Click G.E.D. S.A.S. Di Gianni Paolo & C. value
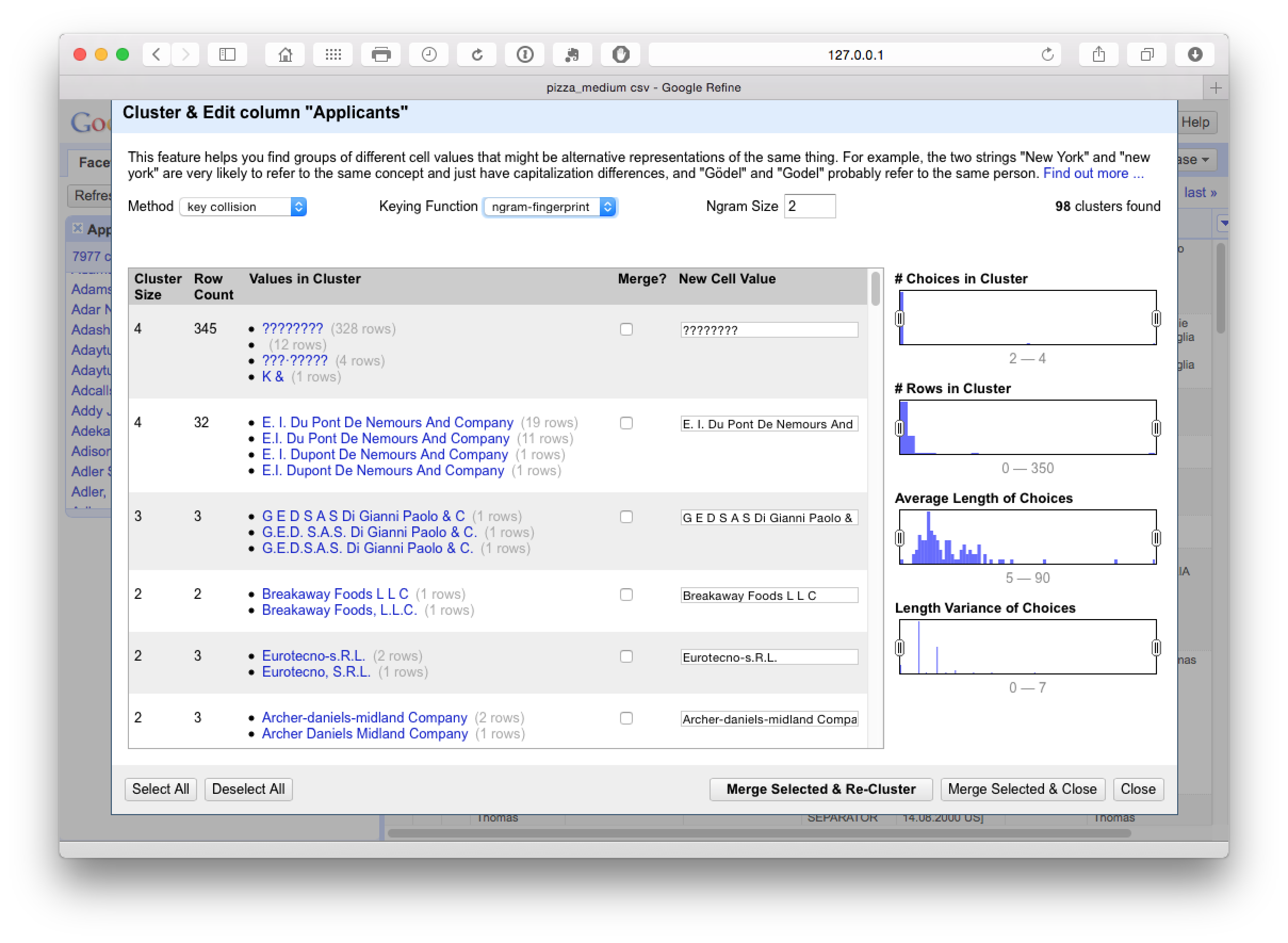This screenshot has width=1288, height=943. (369, 532)
